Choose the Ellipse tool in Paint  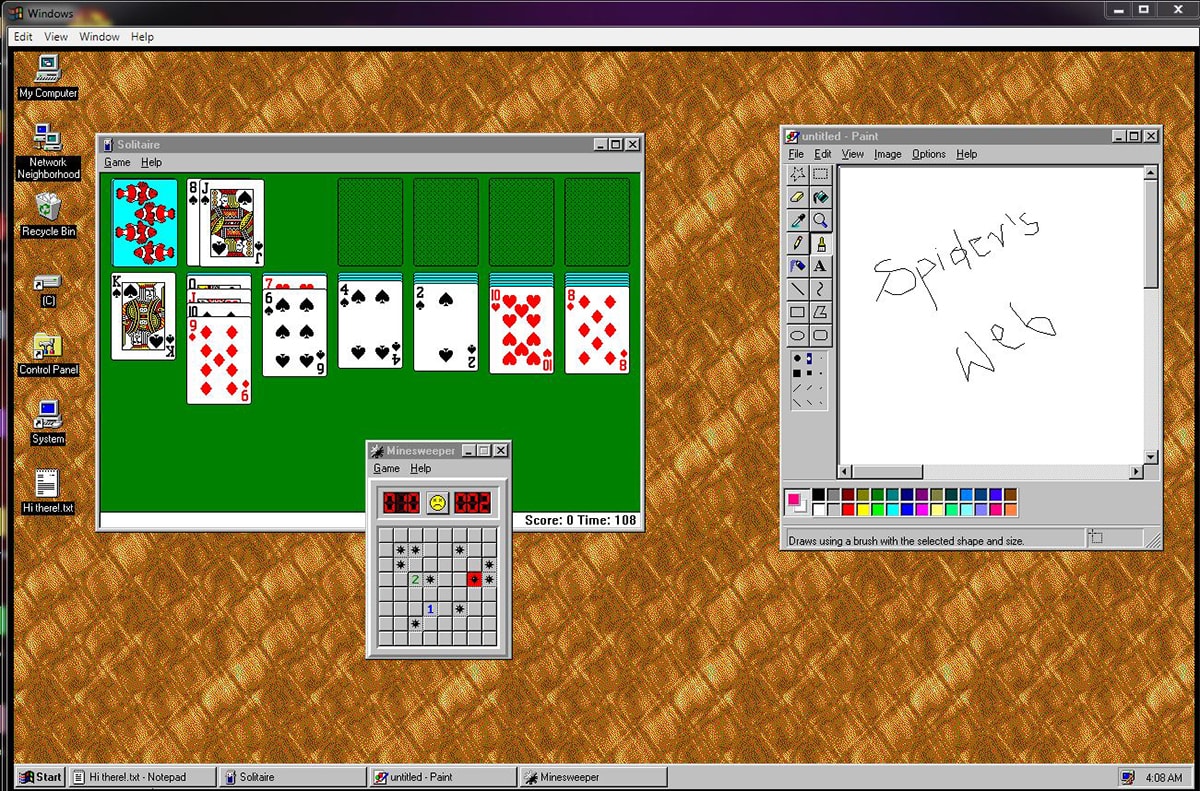798,335
